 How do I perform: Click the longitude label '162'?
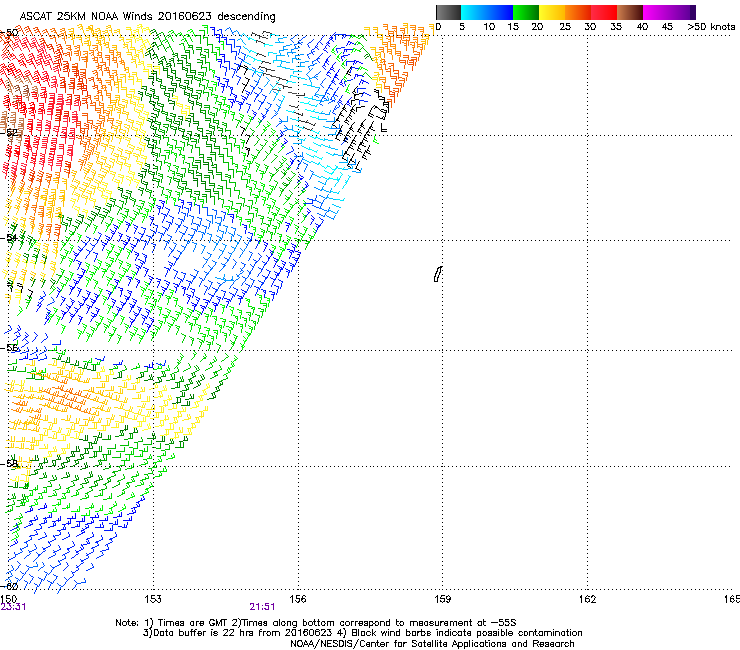tap(588, 599)
